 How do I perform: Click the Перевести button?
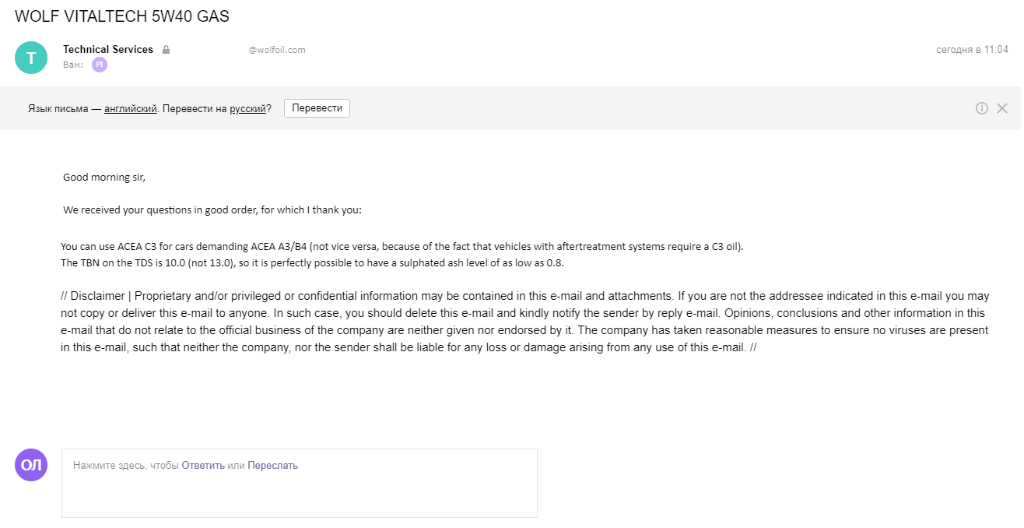(x=317, y=108)
